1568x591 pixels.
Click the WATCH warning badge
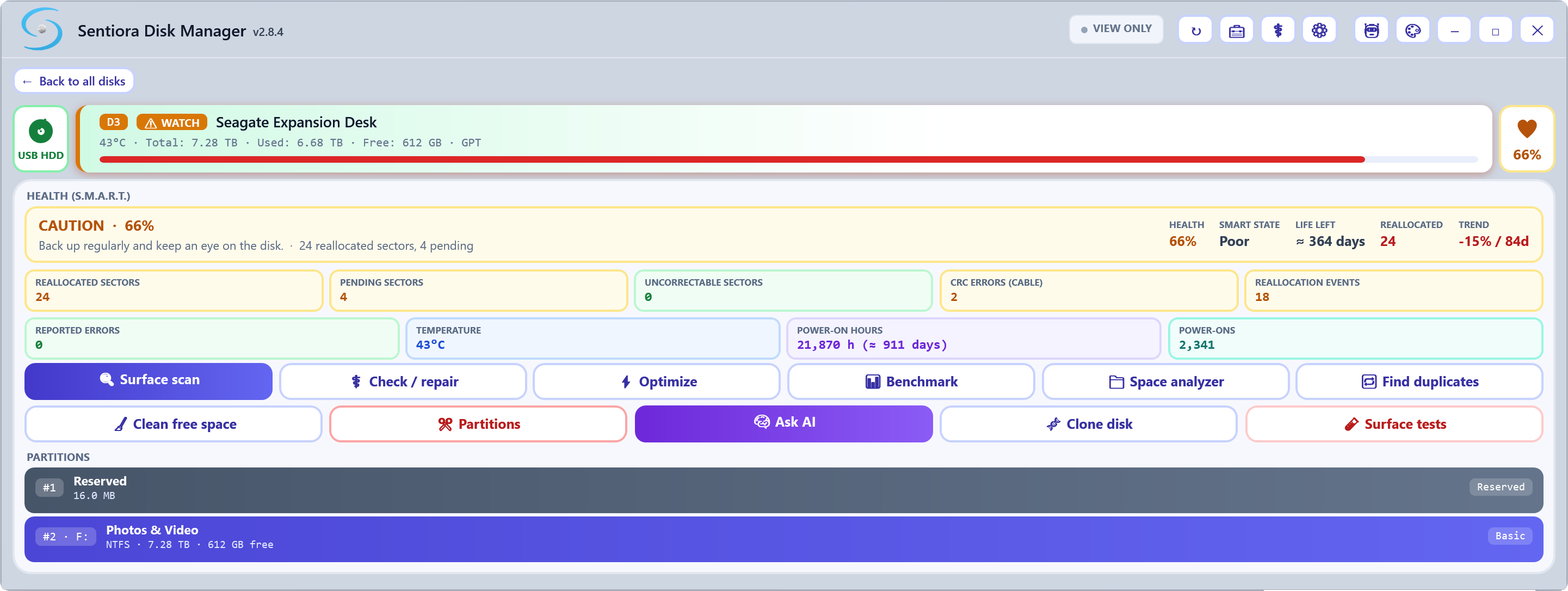tap(171, 122)
